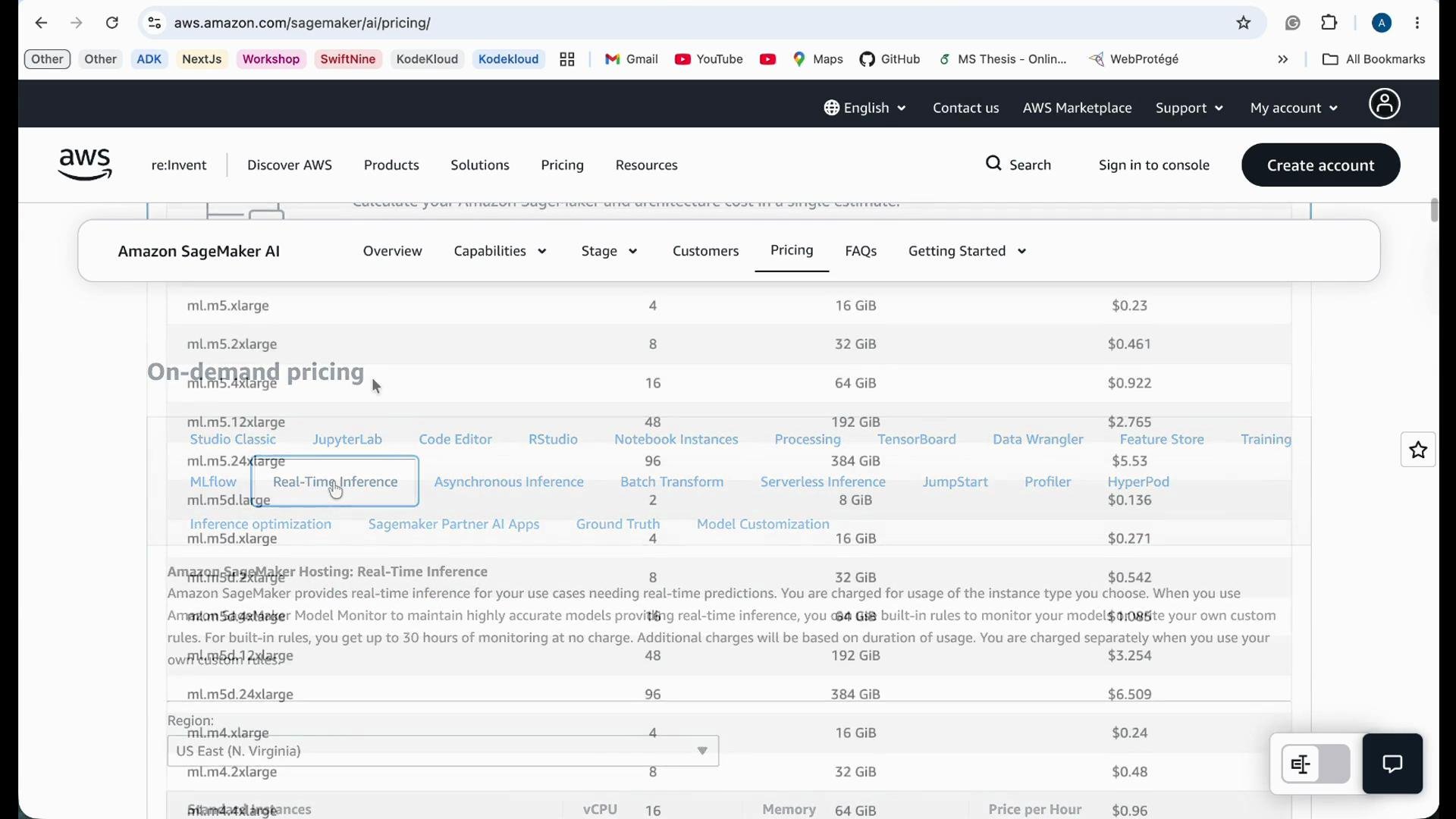
Task: Open the WebProtégé bookmark
Action: tap(1135, 60)
